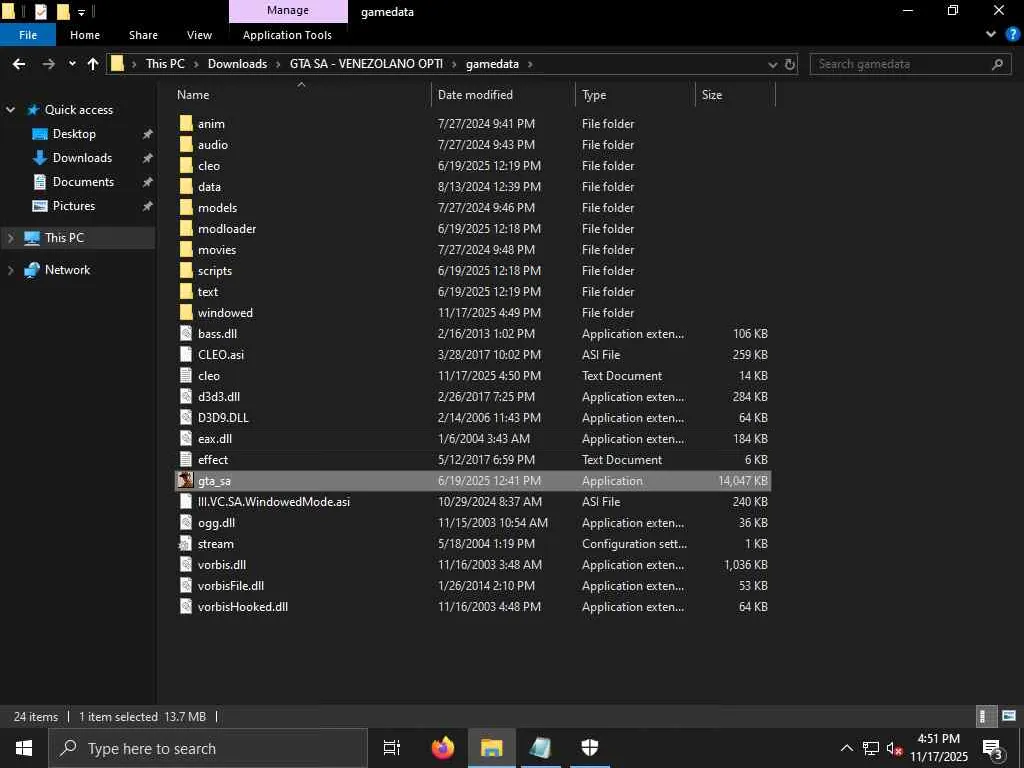Select the vorbisFile.dll file name
Screen dimensions: 1024x768
tap(231, 586)
